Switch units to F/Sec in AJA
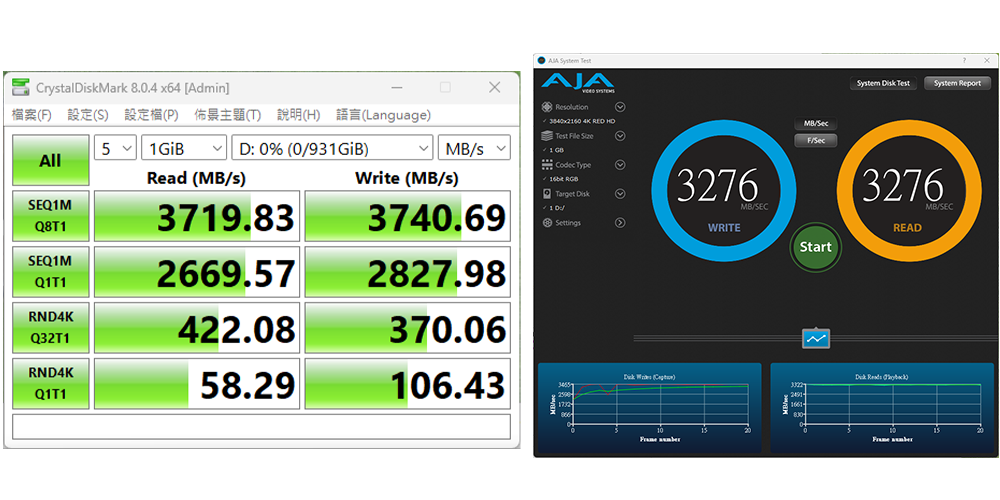The image size is (1000, 500). coord(815,141)
